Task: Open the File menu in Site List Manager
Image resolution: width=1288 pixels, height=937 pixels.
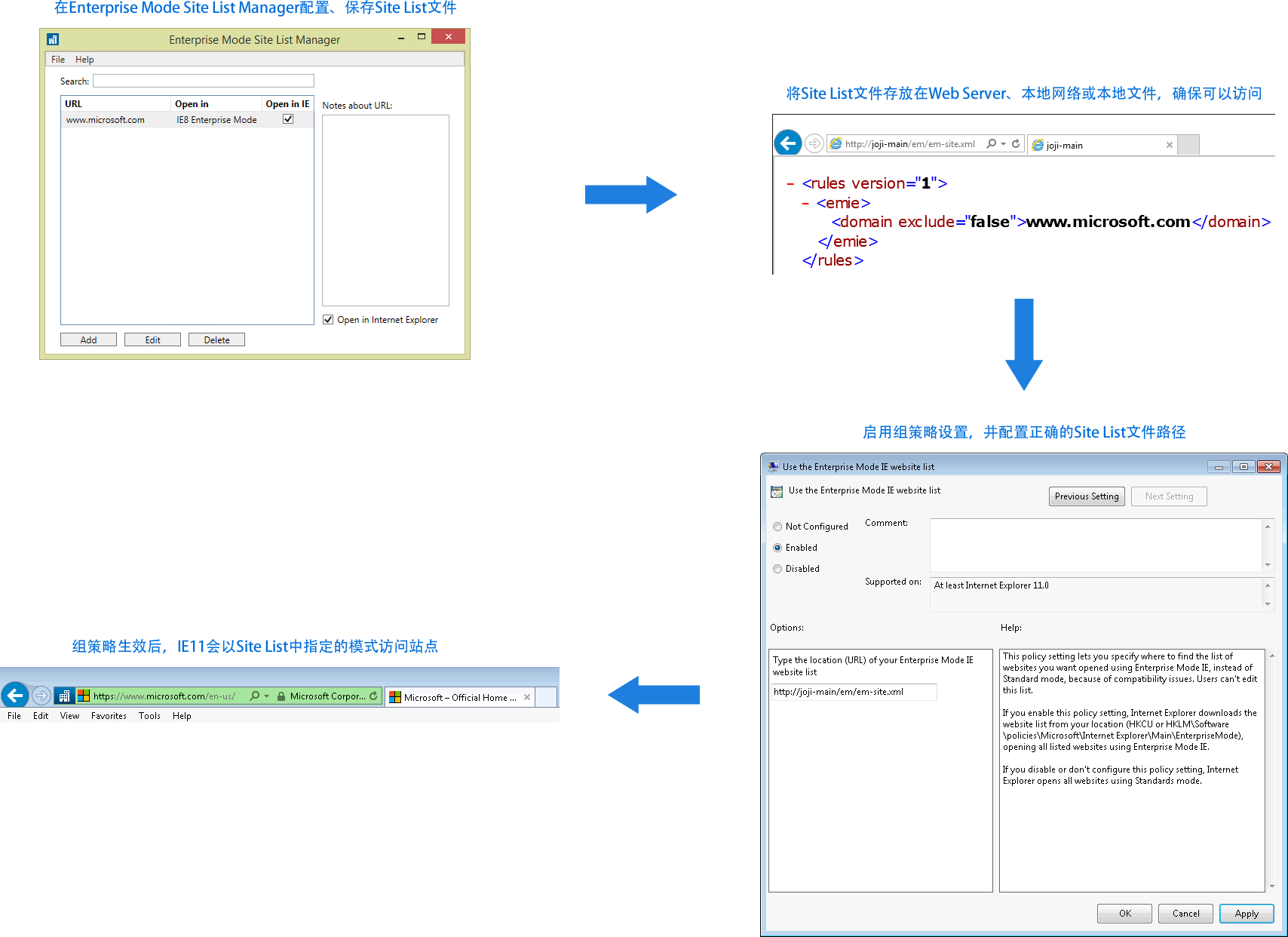Action: point(58,60)
